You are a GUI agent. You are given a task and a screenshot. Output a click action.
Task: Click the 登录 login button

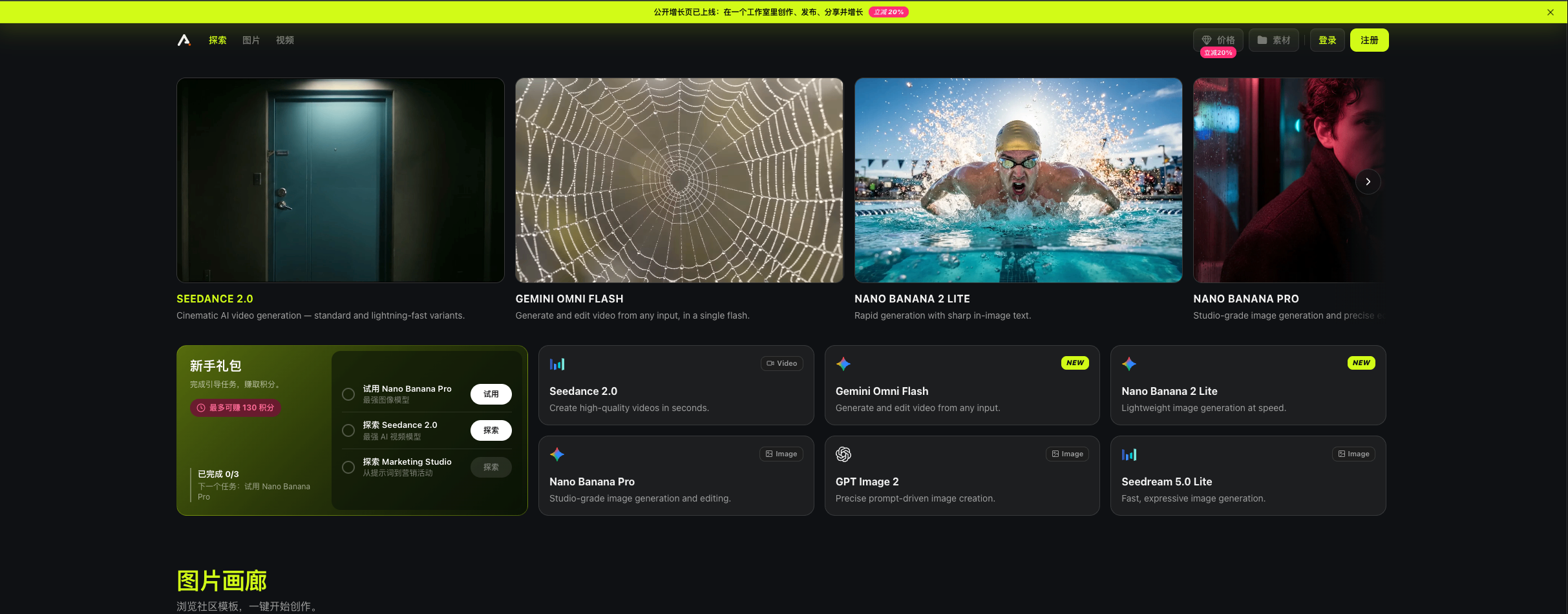tap(1327, 40)
